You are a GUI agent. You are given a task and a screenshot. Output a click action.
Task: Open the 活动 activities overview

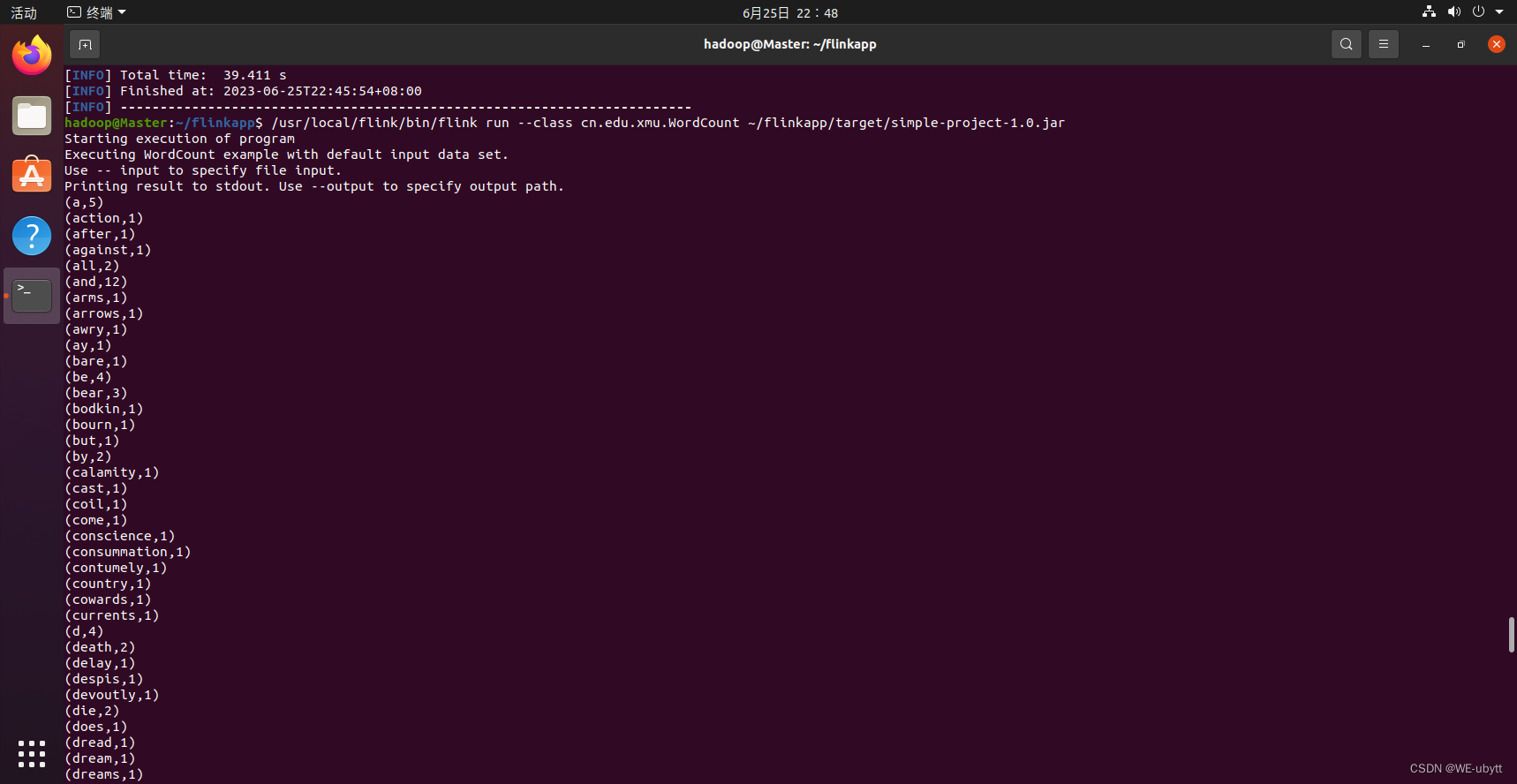coord(24,12)
